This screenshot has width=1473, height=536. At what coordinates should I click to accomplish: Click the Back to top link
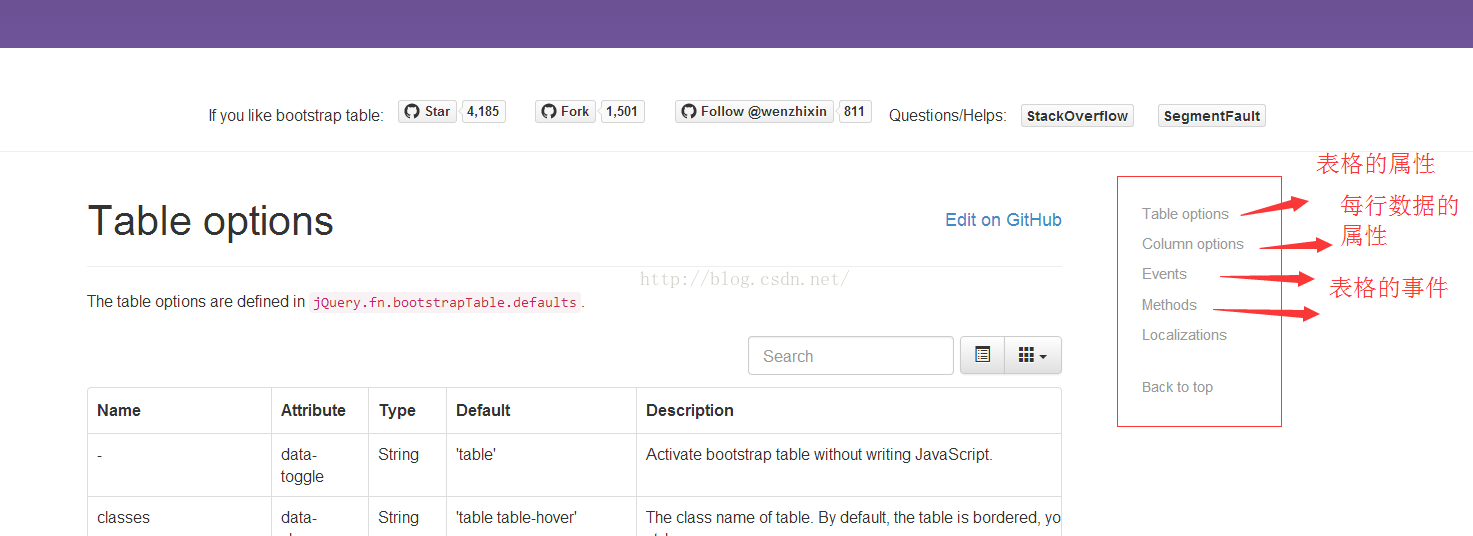point(1177,387)
